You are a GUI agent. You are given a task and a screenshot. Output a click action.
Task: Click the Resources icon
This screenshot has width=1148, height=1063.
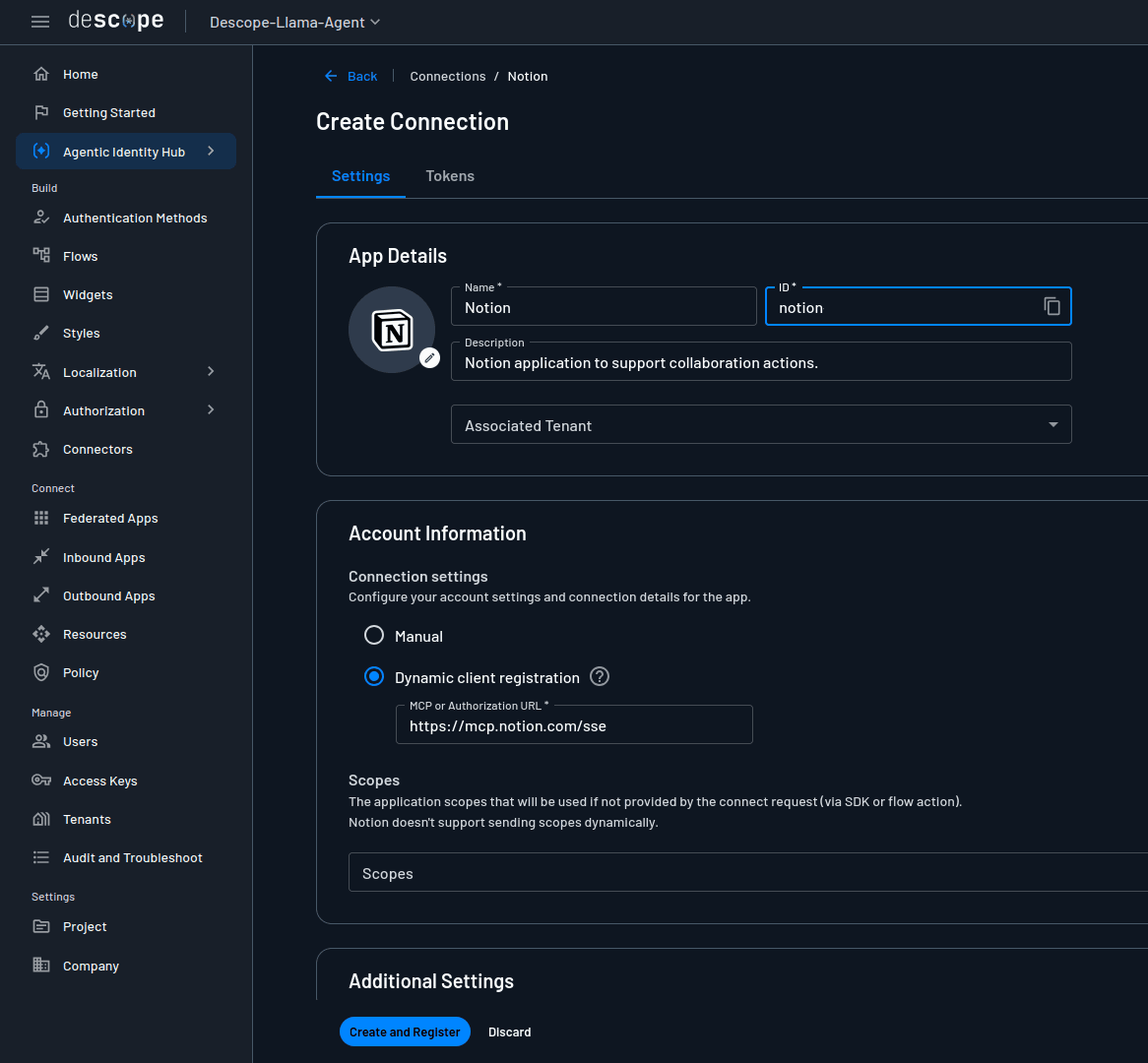[41, 634]
